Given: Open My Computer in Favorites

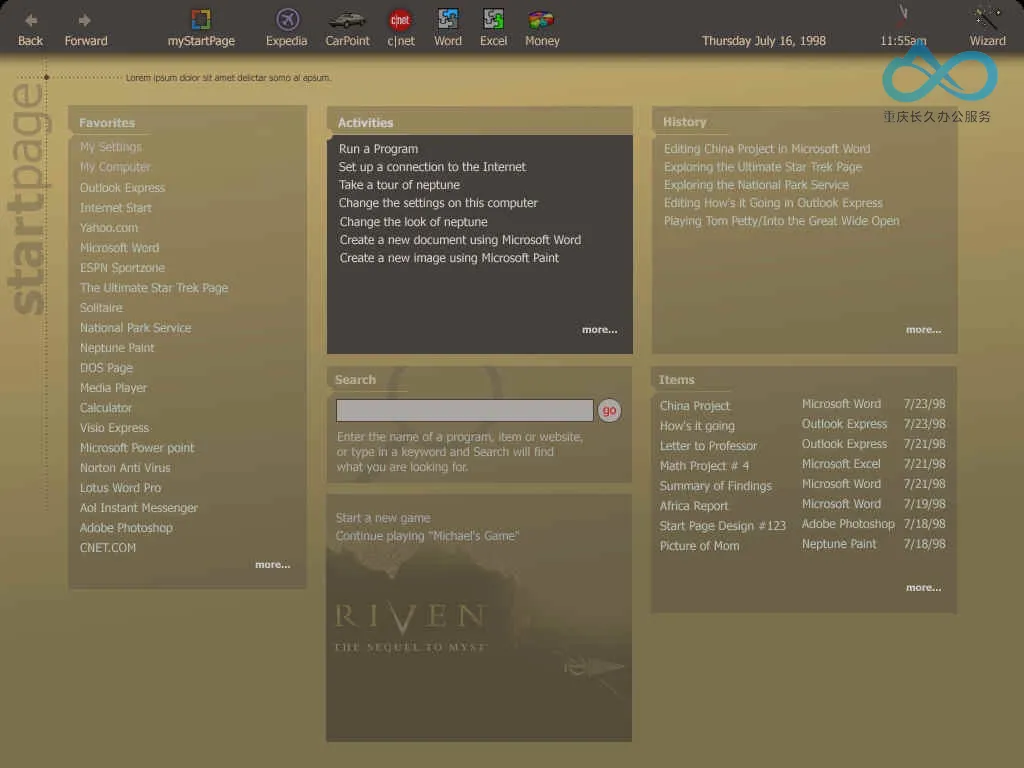Looking at the screenshot, I should 115,167.
